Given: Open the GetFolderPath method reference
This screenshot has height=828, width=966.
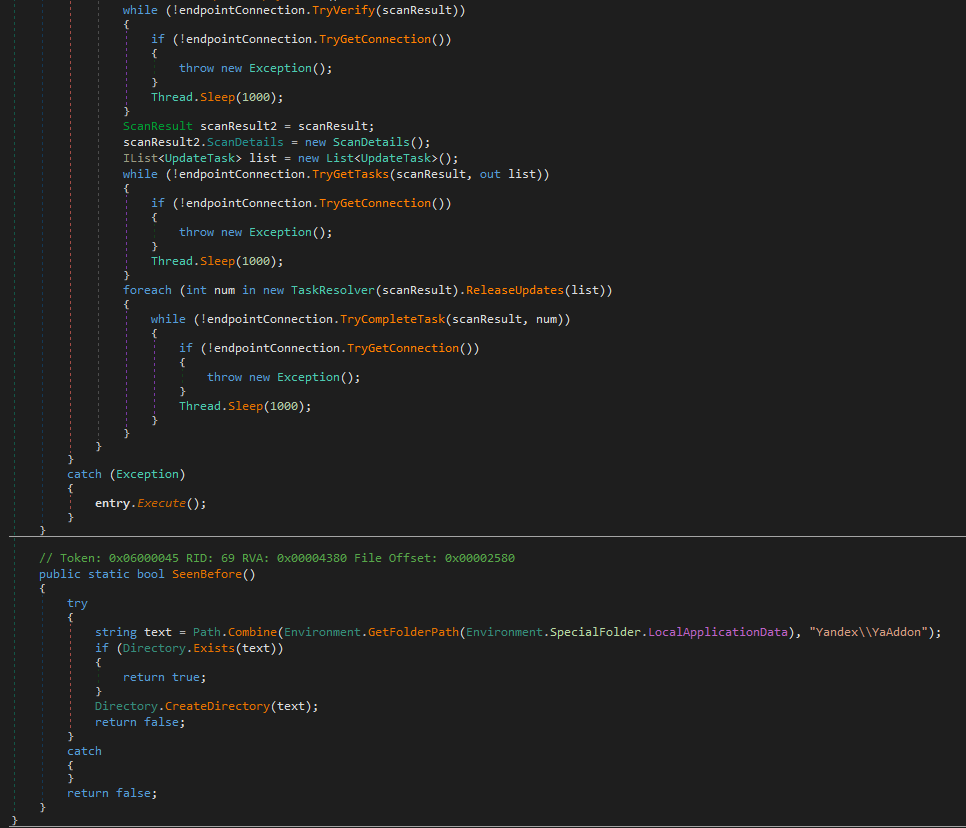Looking at the screenshot, I should (x=416, y=632).
